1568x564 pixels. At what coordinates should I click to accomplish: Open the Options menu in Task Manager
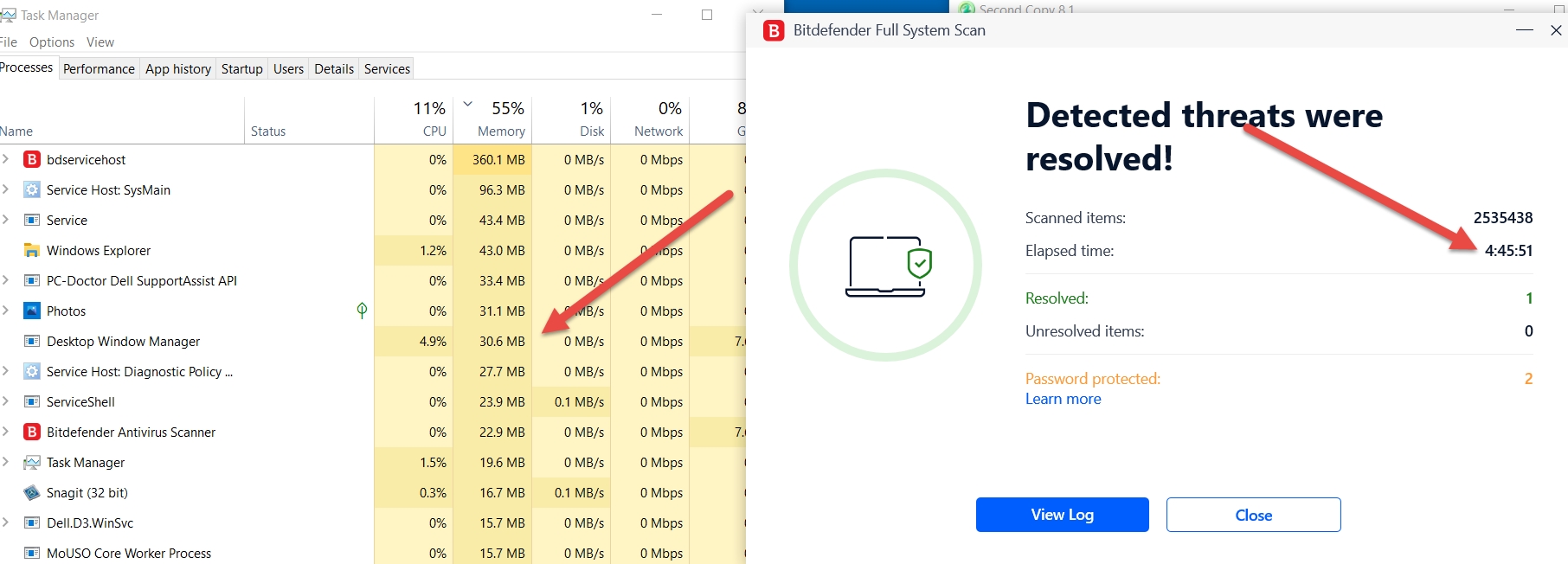click(x=52, y=42)
